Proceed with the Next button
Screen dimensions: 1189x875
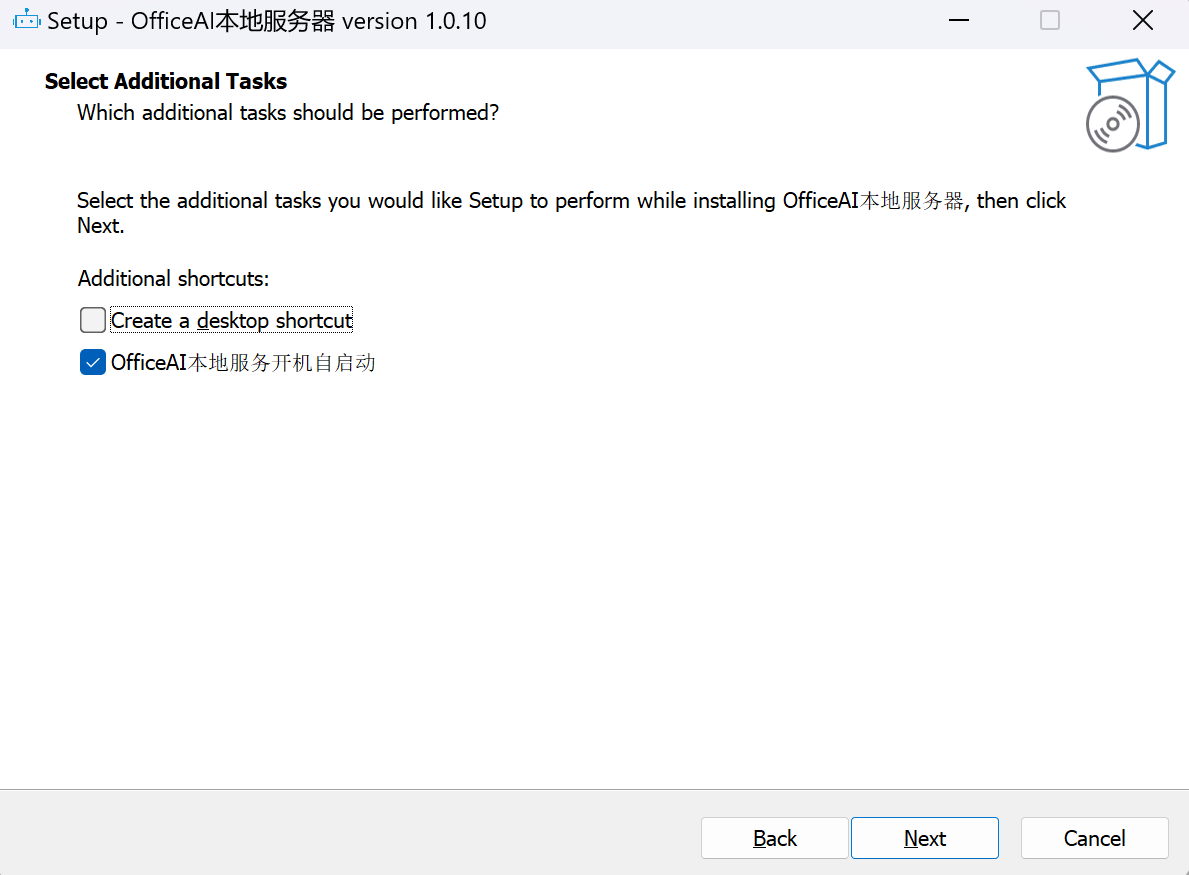tap(924, 838)
